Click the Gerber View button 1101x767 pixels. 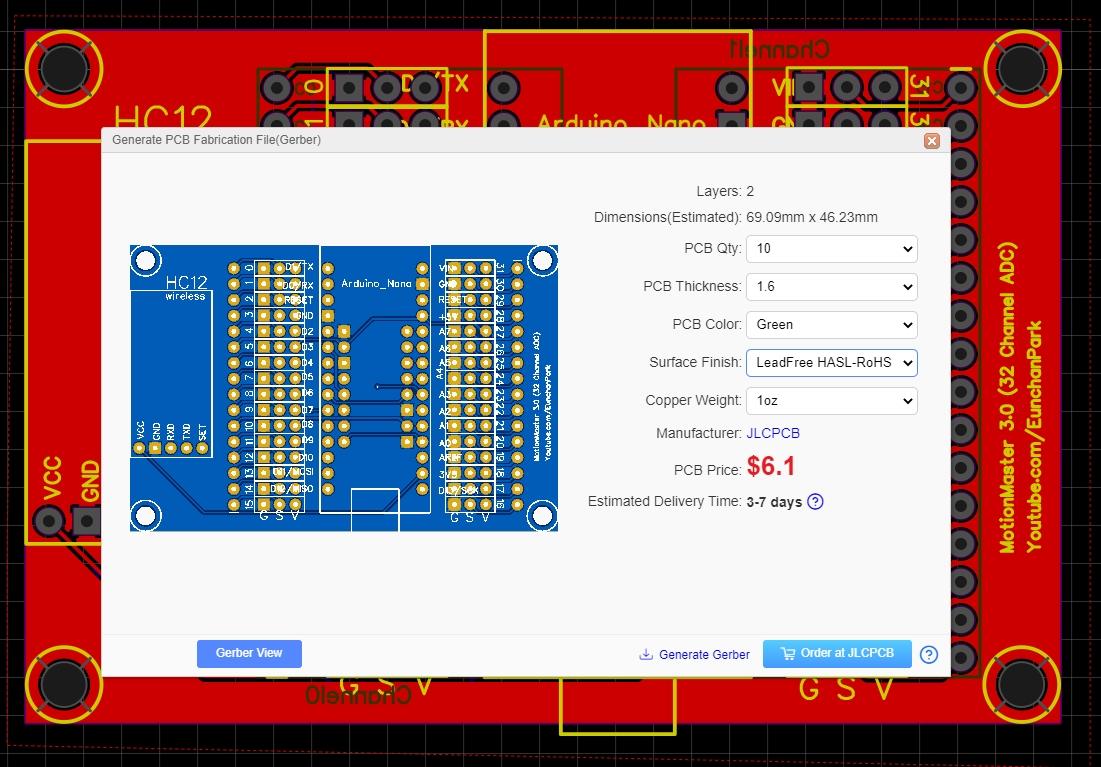[249, 653]
